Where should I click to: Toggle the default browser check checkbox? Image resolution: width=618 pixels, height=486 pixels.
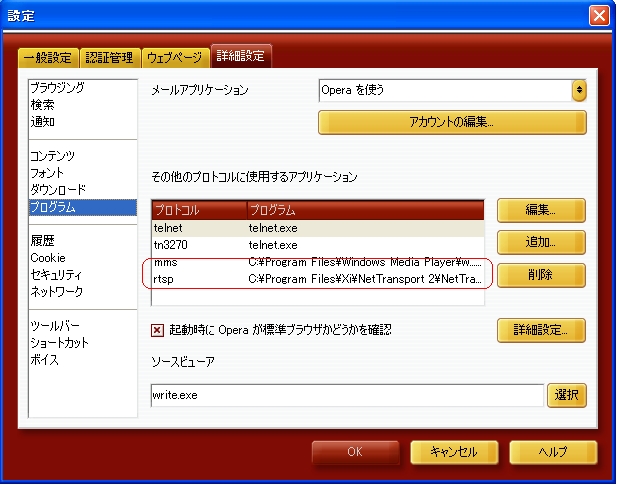[x=157, y=330]
